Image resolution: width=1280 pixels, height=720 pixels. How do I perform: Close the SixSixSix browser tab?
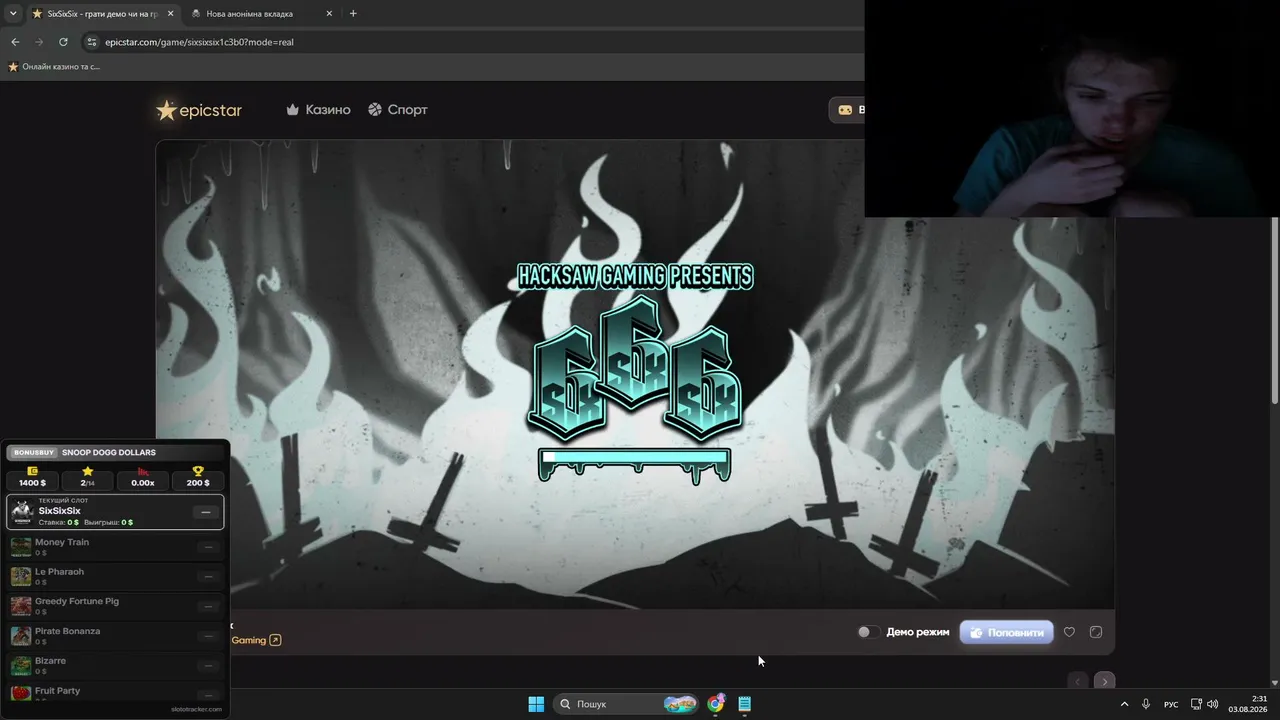pyautogui.click(x=170, y=14)
